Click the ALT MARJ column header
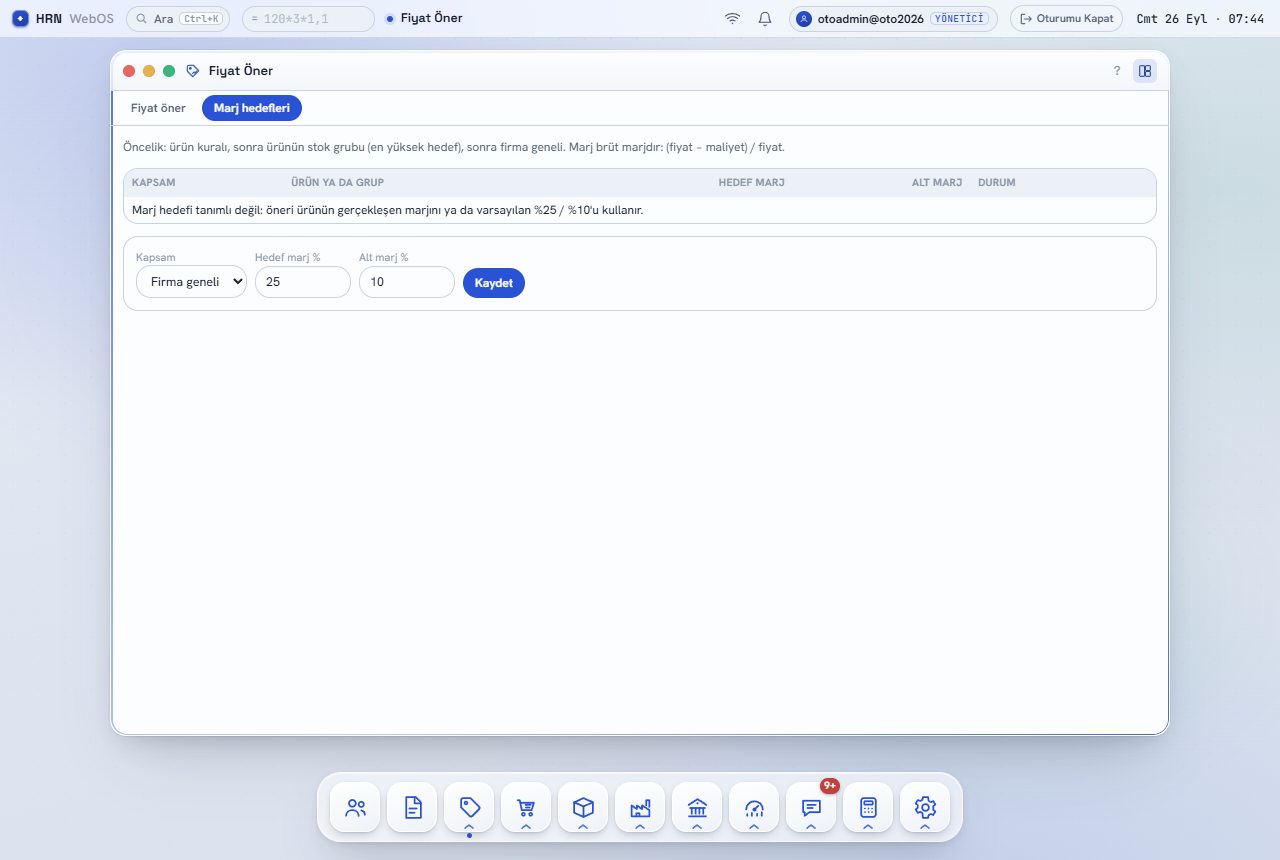Screen dimensions: 1280x860 pos(937,183)
